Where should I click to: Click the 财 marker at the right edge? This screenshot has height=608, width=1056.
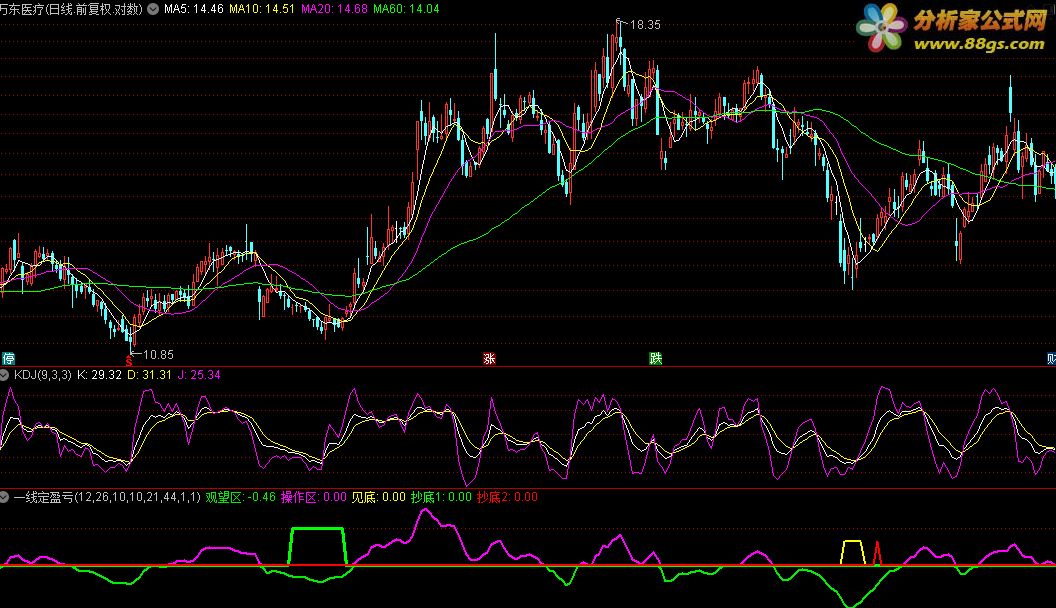tap(1051, 359)
